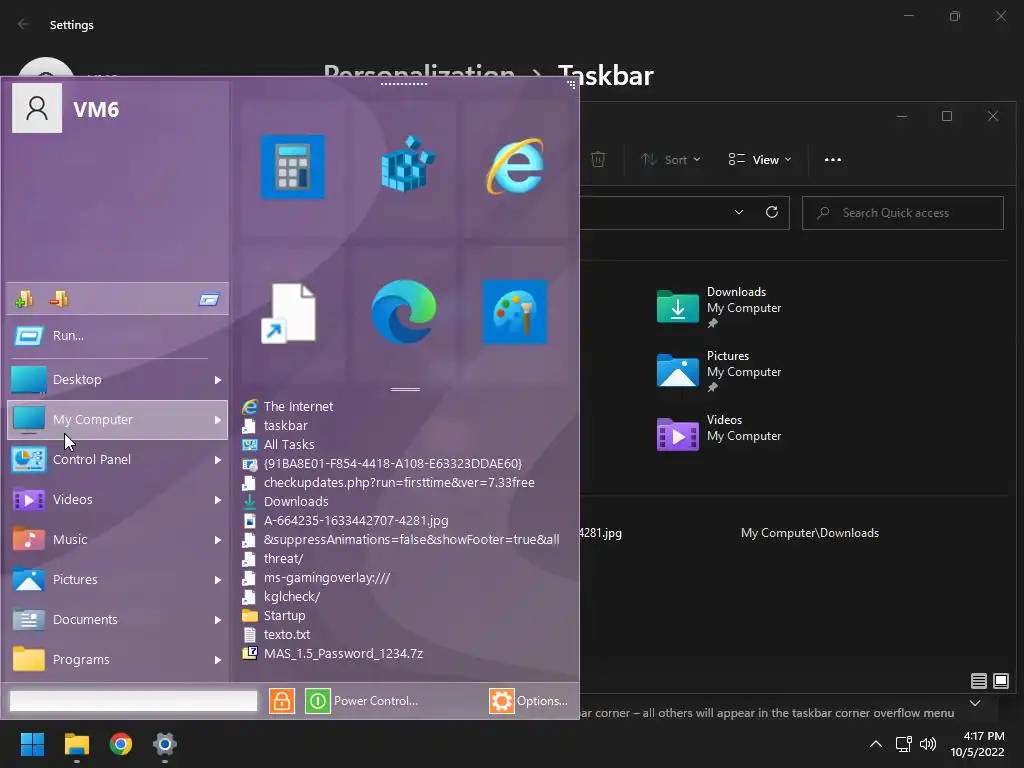Open Desktop in start menu
Screen dimensions: 1024x768
point(118,379)
